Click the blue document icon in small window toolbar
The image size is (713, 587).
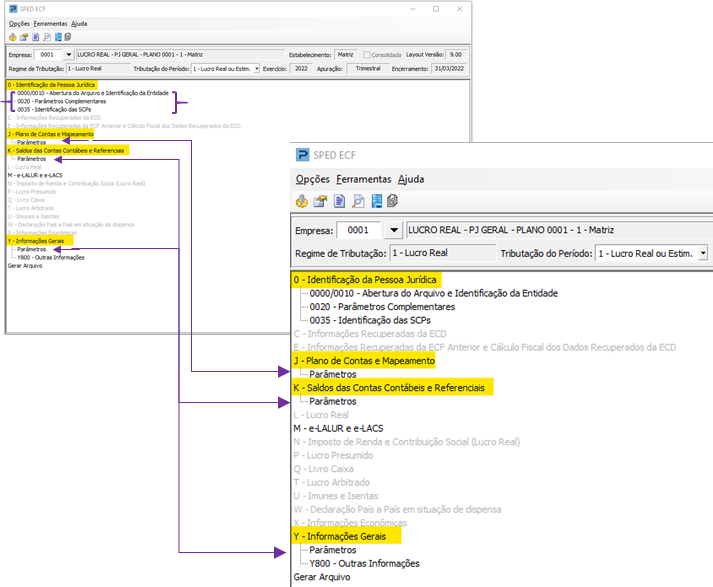tap(35, 37)
